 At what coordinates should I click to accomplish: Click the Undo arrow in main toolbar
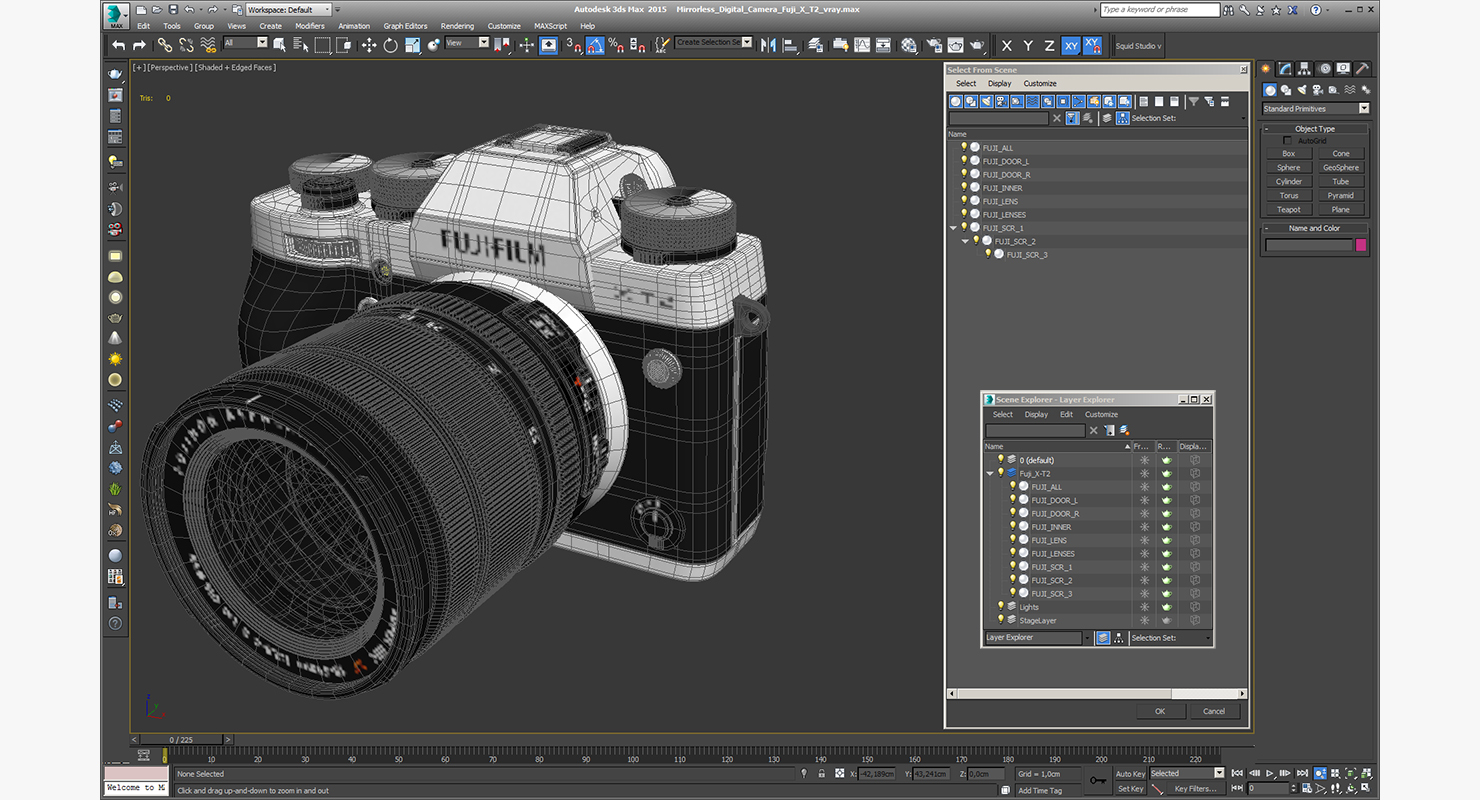click(x=119, y=45)
